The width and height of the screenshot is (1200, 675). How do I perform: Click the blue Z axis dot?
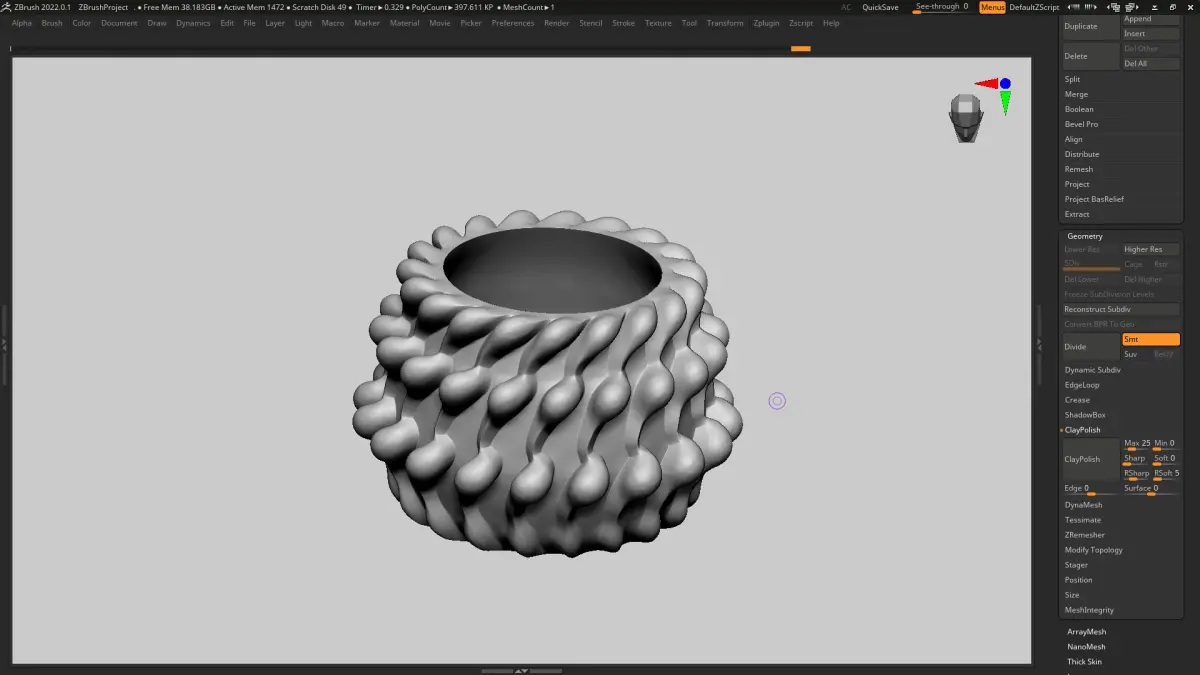click(1005, 84)
